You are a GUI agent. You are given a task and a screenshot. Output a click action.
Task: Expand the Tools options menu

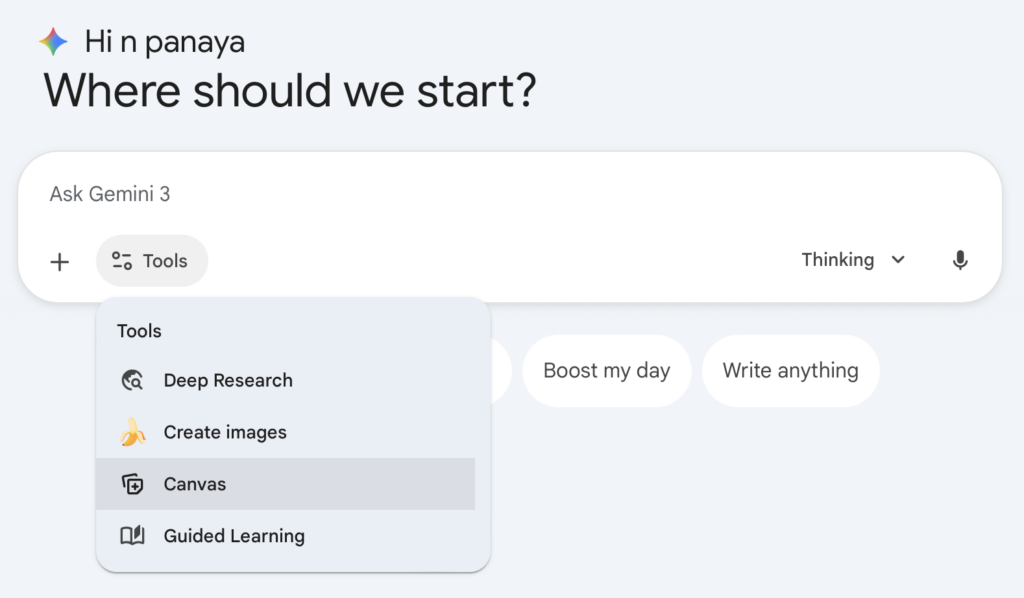[x=152, y=260]
